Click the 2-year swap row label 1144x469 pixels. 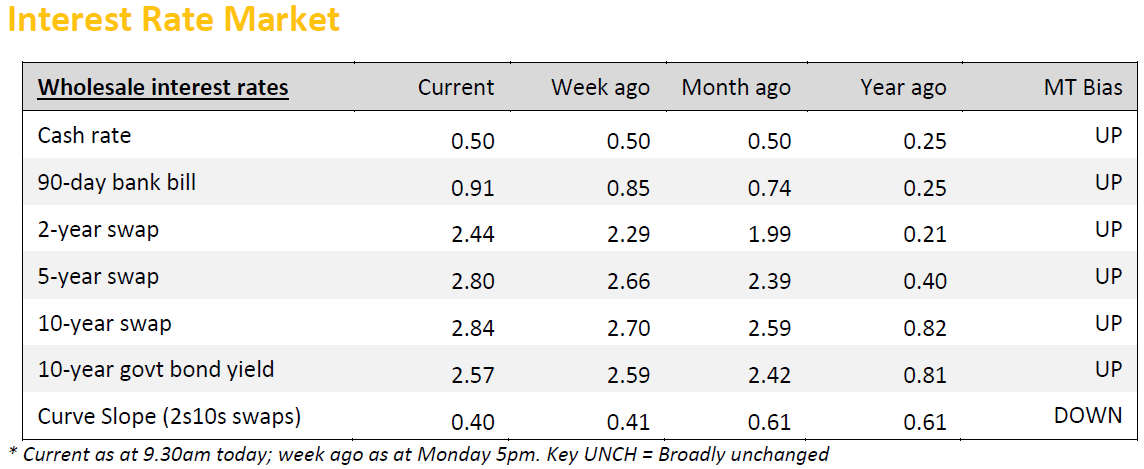(x=98, y=230)
